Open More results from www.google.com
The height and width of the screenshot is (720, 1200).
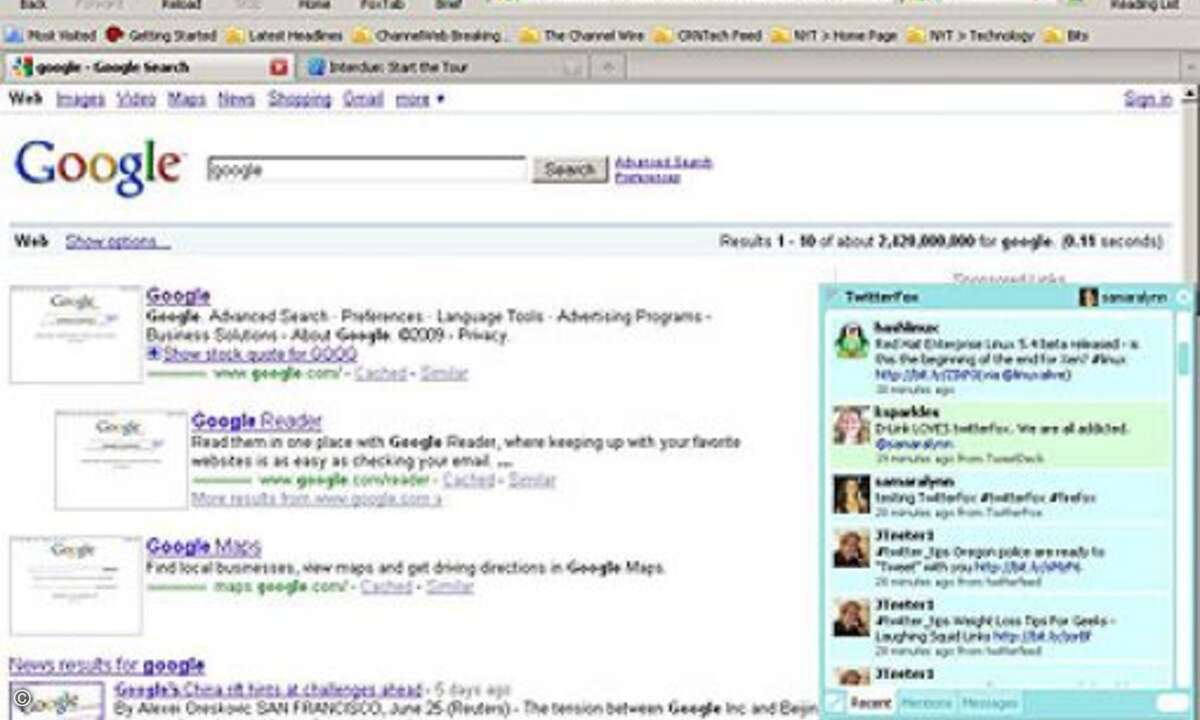[316, 498]
